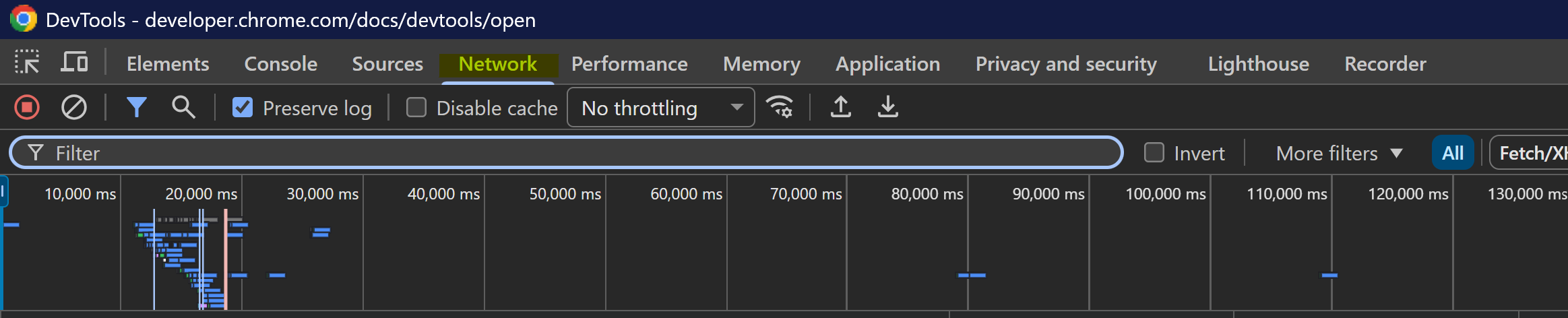The image size is (1568, 318).
Task: Tick the Invert filter checkbox
Action: (x=1154, y=153)
